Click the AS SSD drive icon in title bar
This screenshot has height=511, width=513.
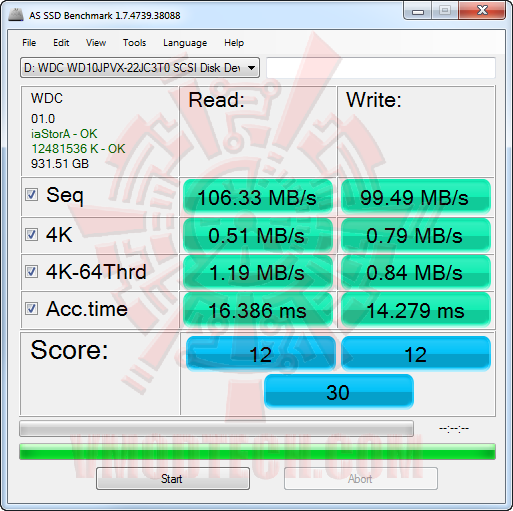point(16,15)
